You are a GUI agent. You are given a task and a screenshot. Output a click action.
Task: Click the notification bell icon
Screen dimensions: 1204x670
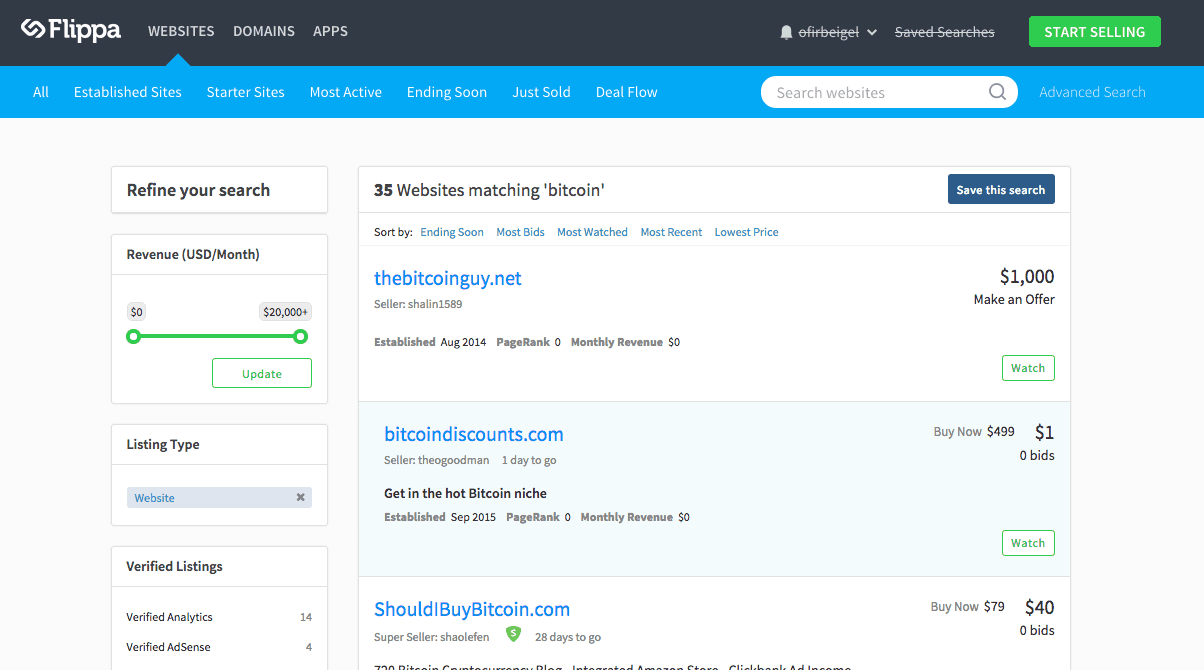click(x=786, y=32)
